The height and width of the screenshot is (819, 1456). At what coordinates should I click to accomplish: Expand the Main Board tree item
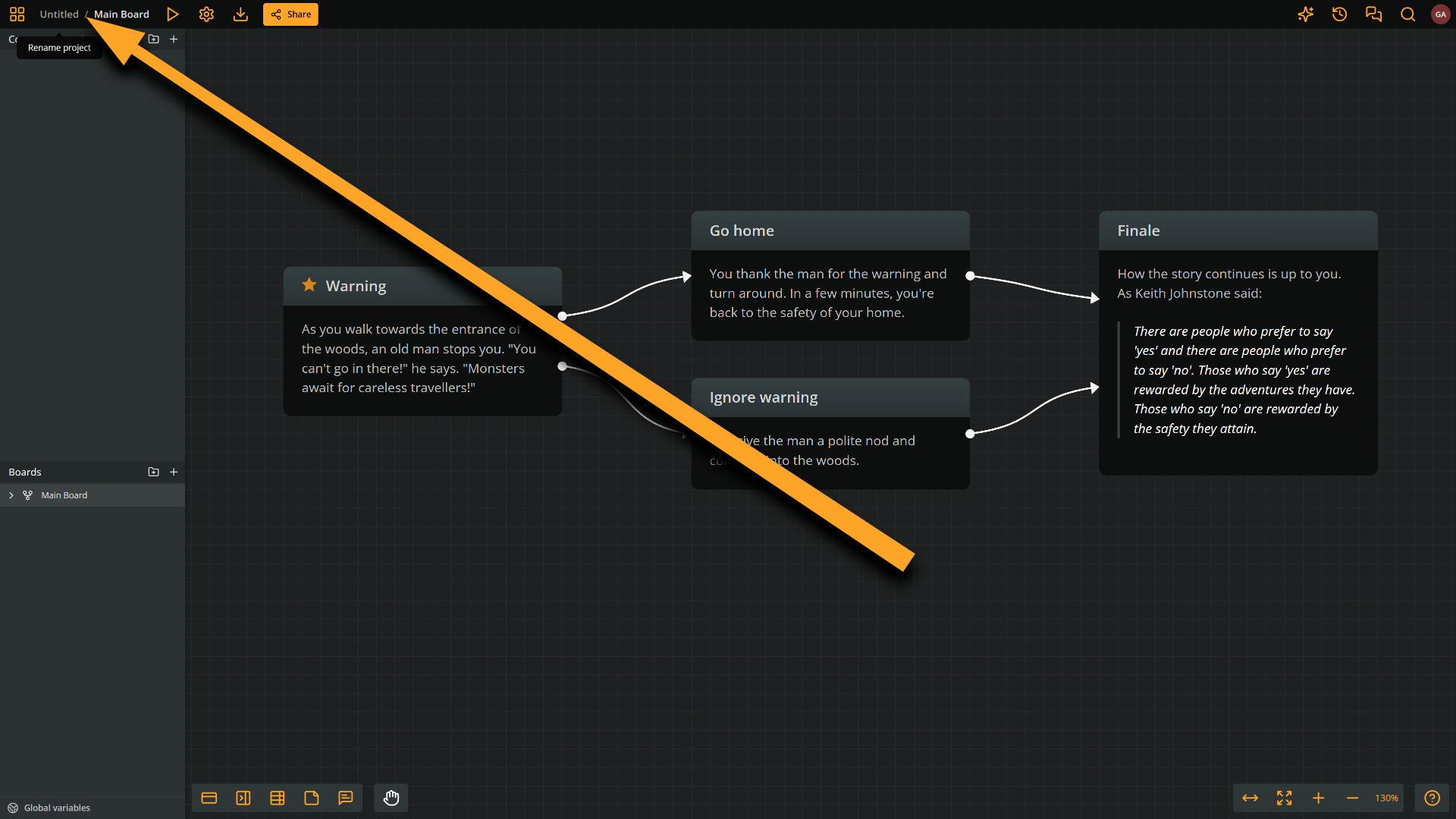click(x=11, y=495)
